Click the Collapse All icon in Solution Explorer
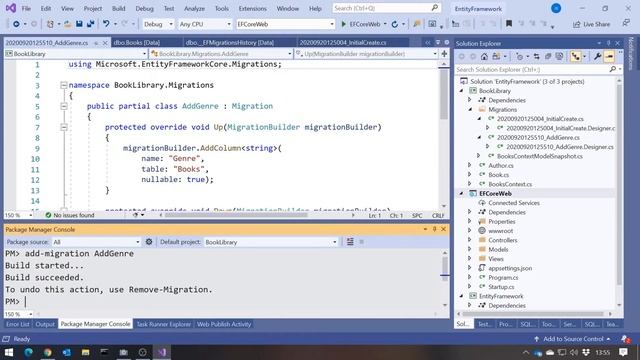Viewport: 640px width, 360px height. coord(548,57)
